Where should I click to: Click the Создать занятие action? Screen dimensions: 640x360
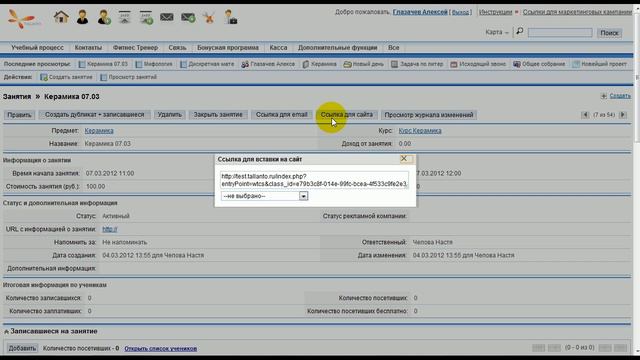pyautogui.click(x=66, y=77)
